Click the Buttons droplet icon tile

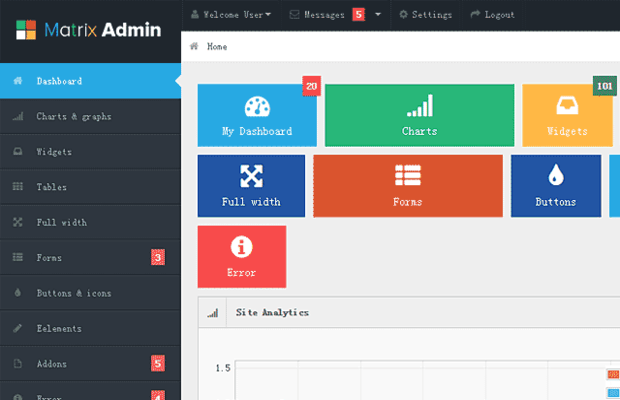tap(555, 186)
